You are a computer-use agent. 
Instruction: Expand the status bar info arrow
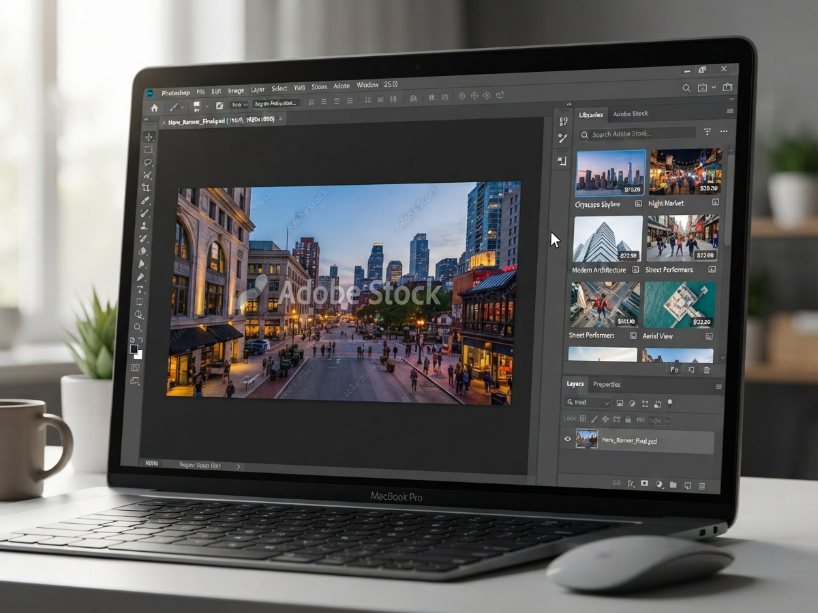click(x=238, y=466)
